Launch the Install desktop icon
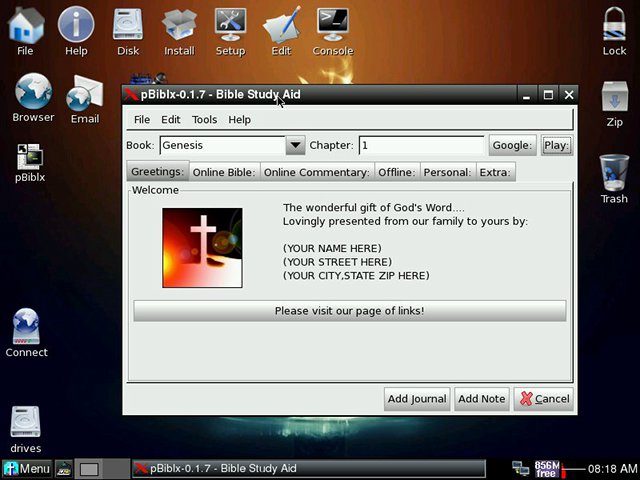 [179, 31]
